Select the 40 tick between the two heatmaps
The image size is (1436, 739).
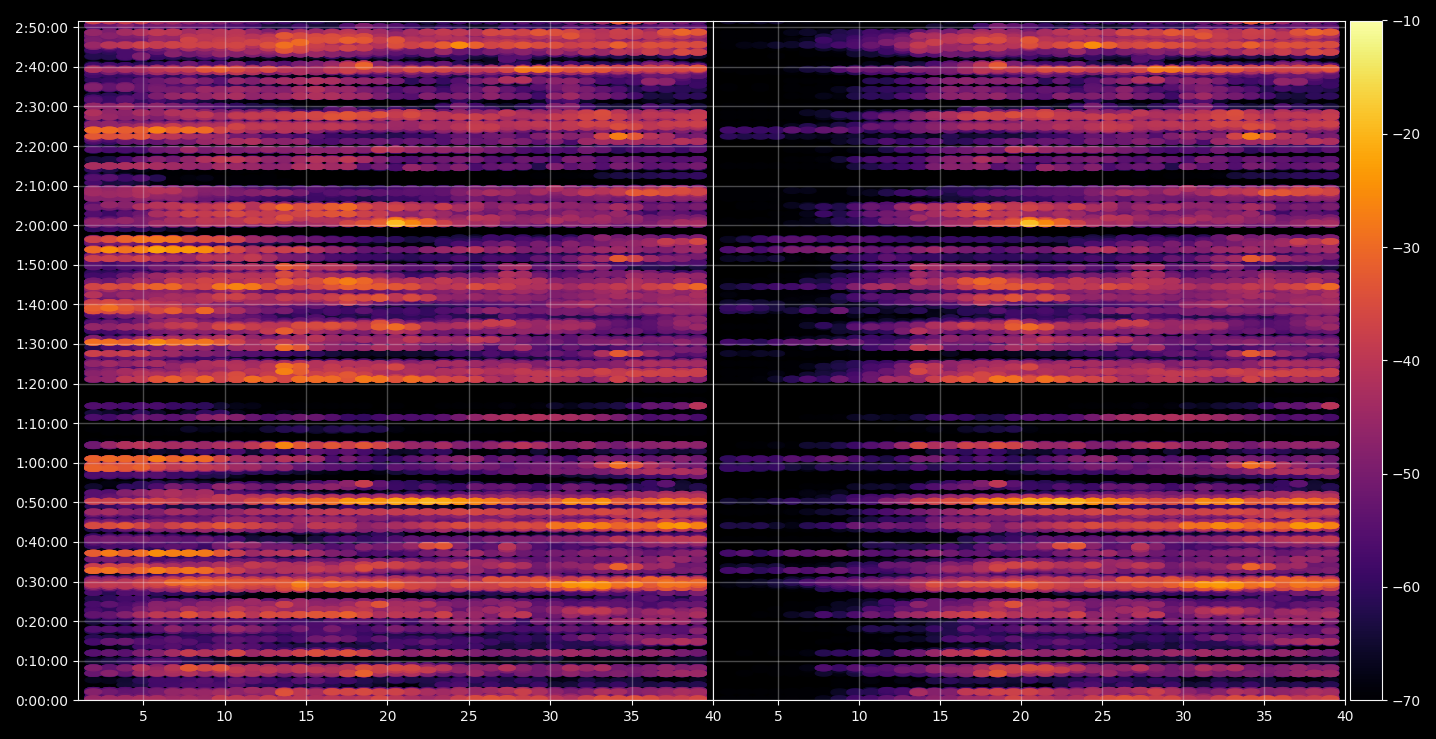[713, 716]
